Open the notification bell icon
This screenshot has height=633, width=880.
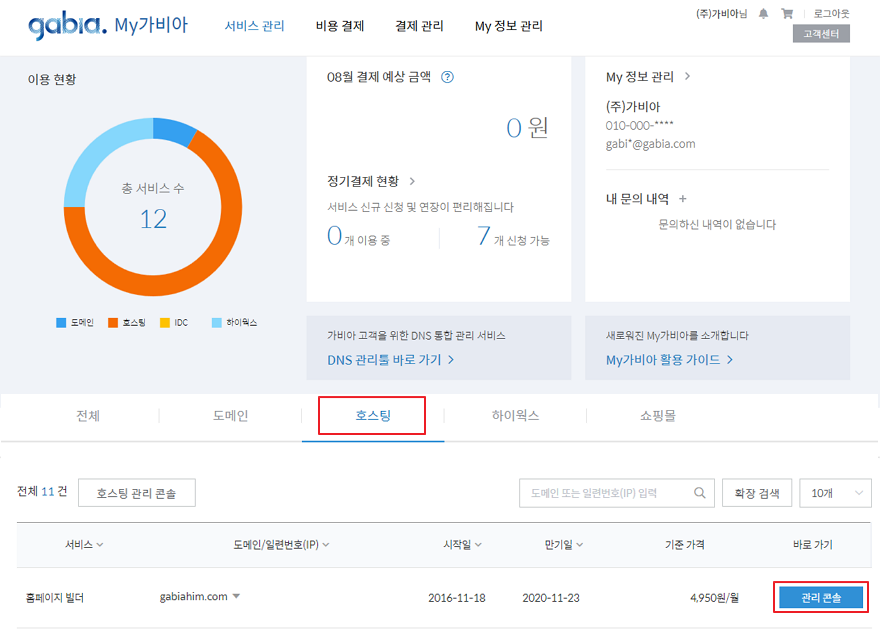[763, 14]
